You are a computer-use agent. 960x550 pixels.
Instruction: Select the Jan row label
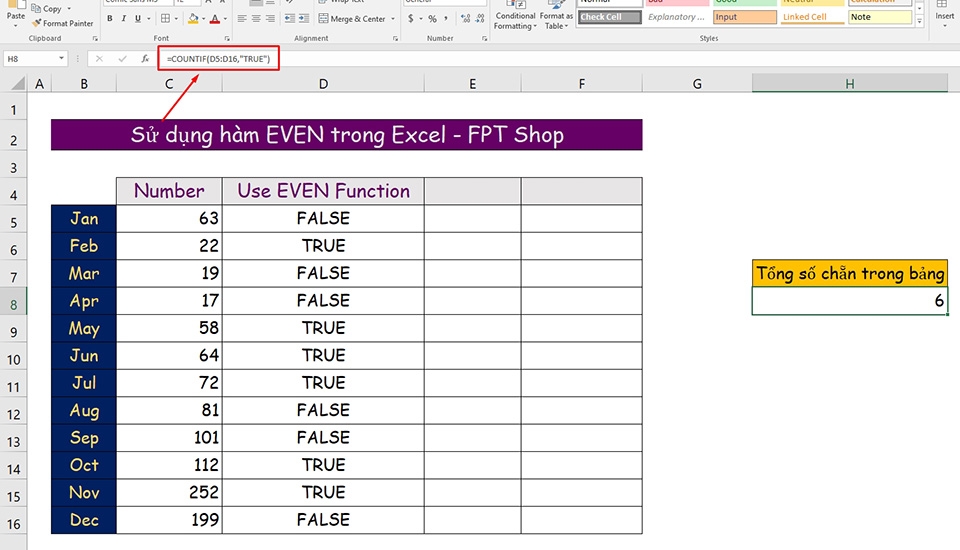point(84,219)
